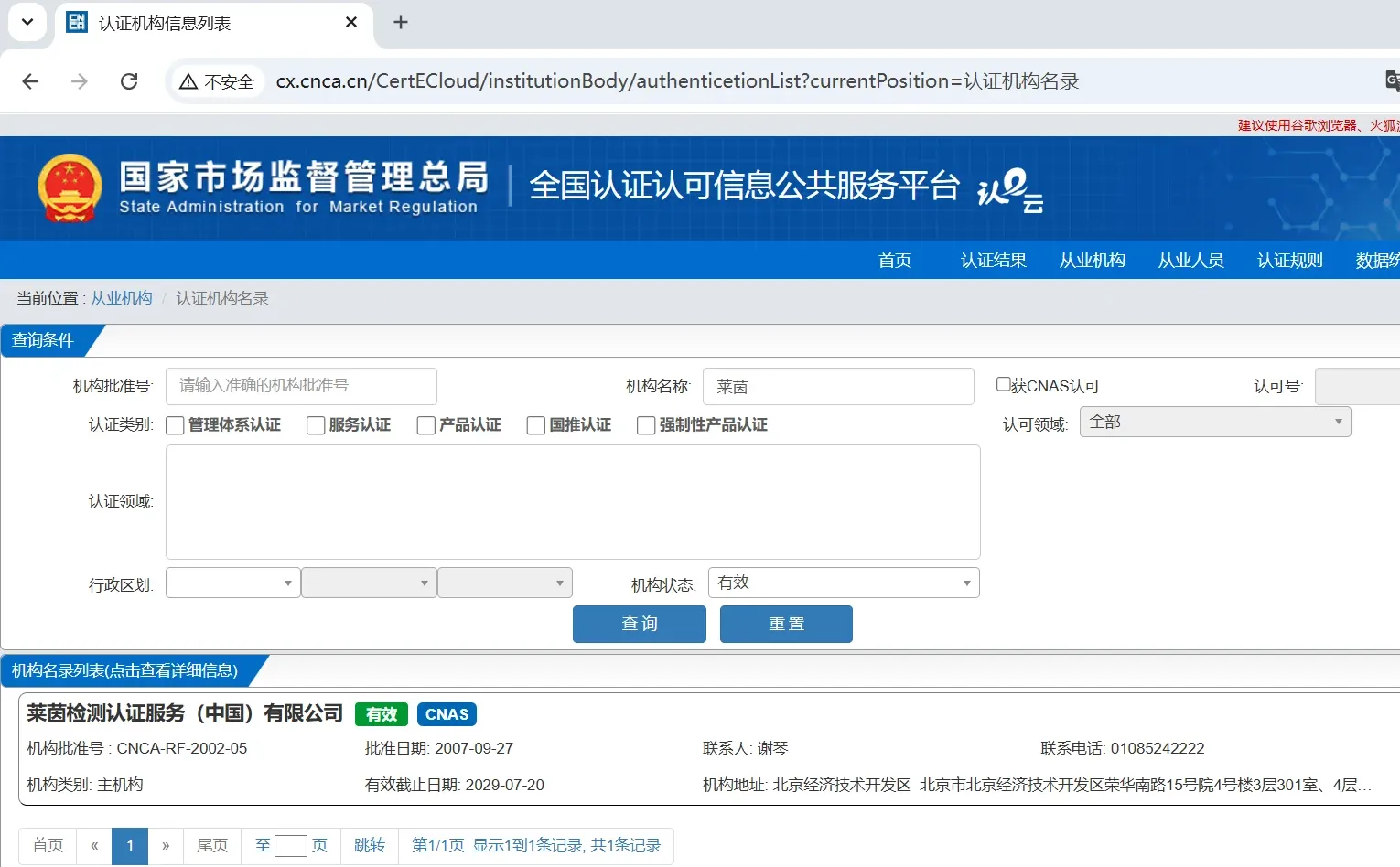
Task: Open the 从业人员 navigation menu
Action: click(x=1190, y=260)
